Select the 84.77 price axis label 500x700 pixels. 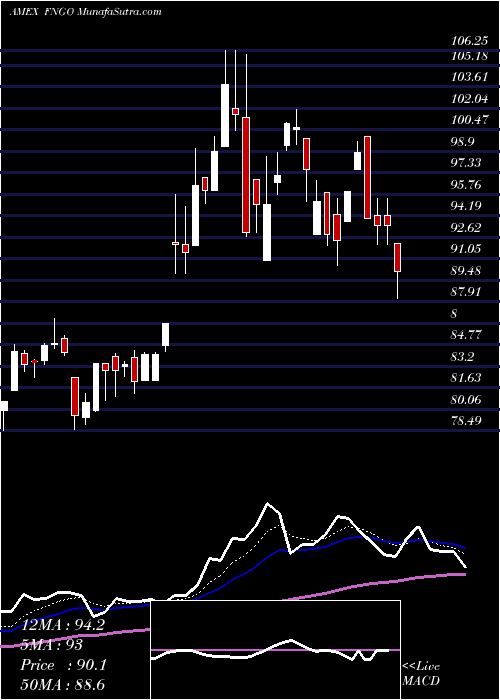[467, 334]
